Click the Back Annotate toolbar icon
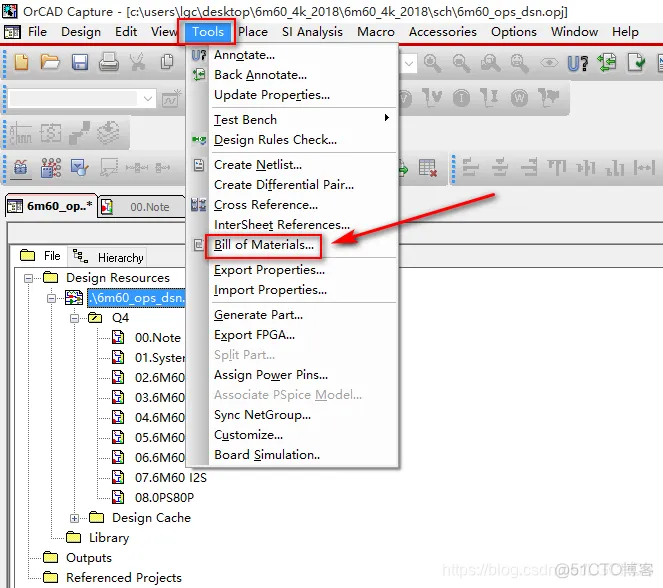 coord(607,63)
